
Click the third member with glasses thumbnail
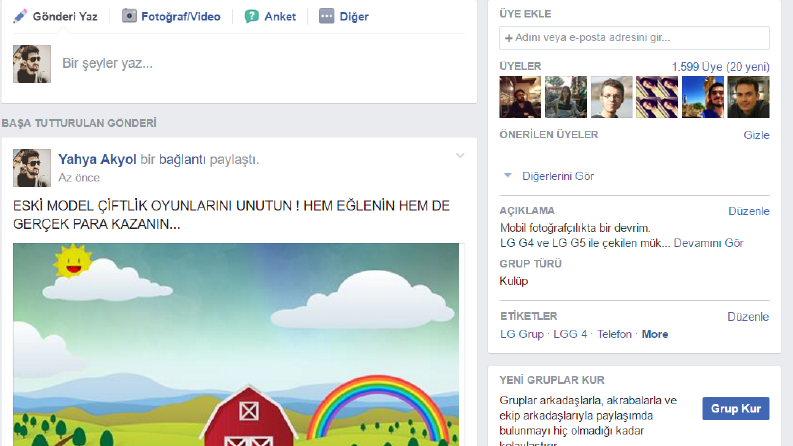click(611, 97)
